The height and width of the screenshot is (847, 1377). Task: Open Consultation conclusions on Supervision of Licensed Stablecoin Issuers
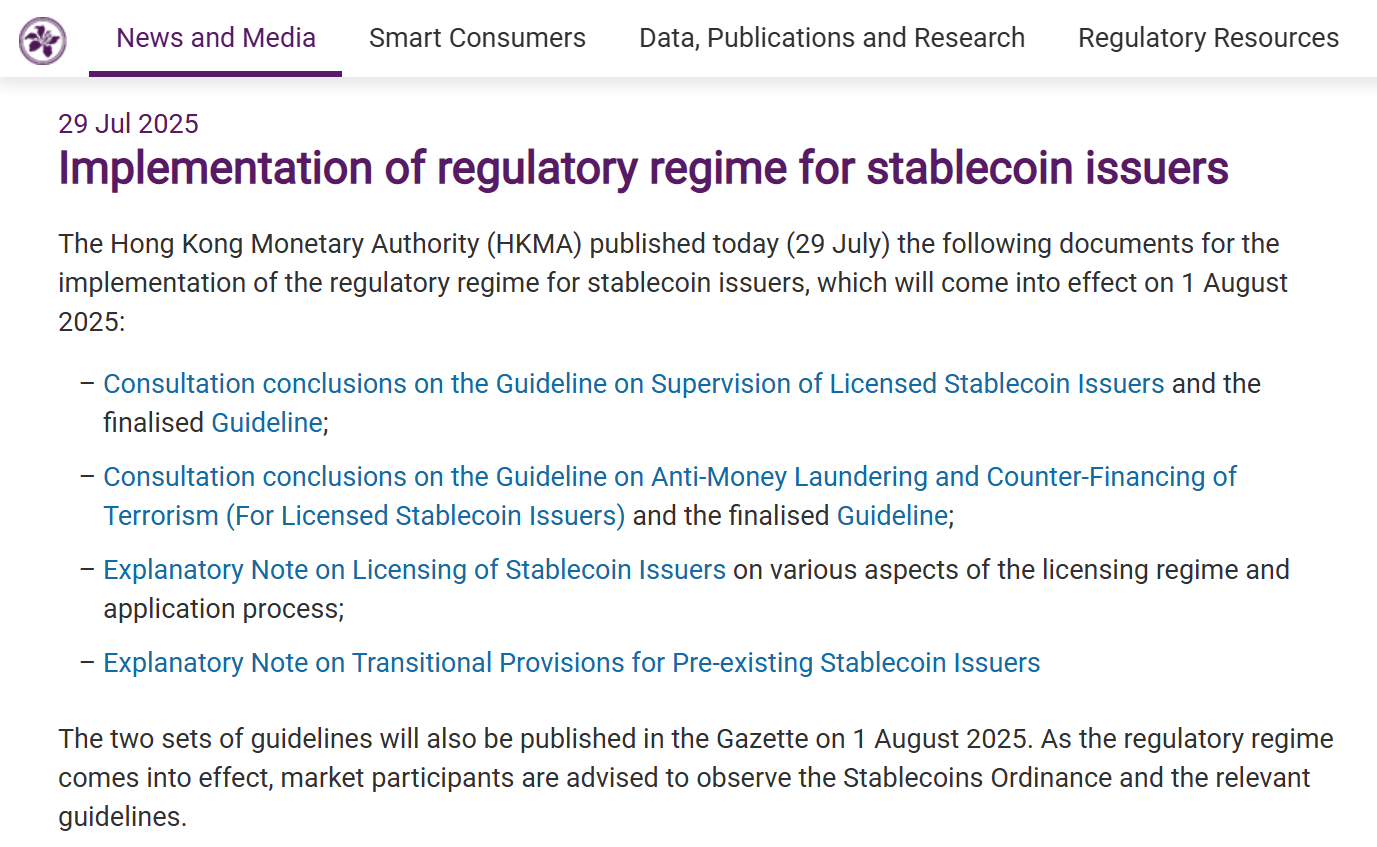click(633, 384)
